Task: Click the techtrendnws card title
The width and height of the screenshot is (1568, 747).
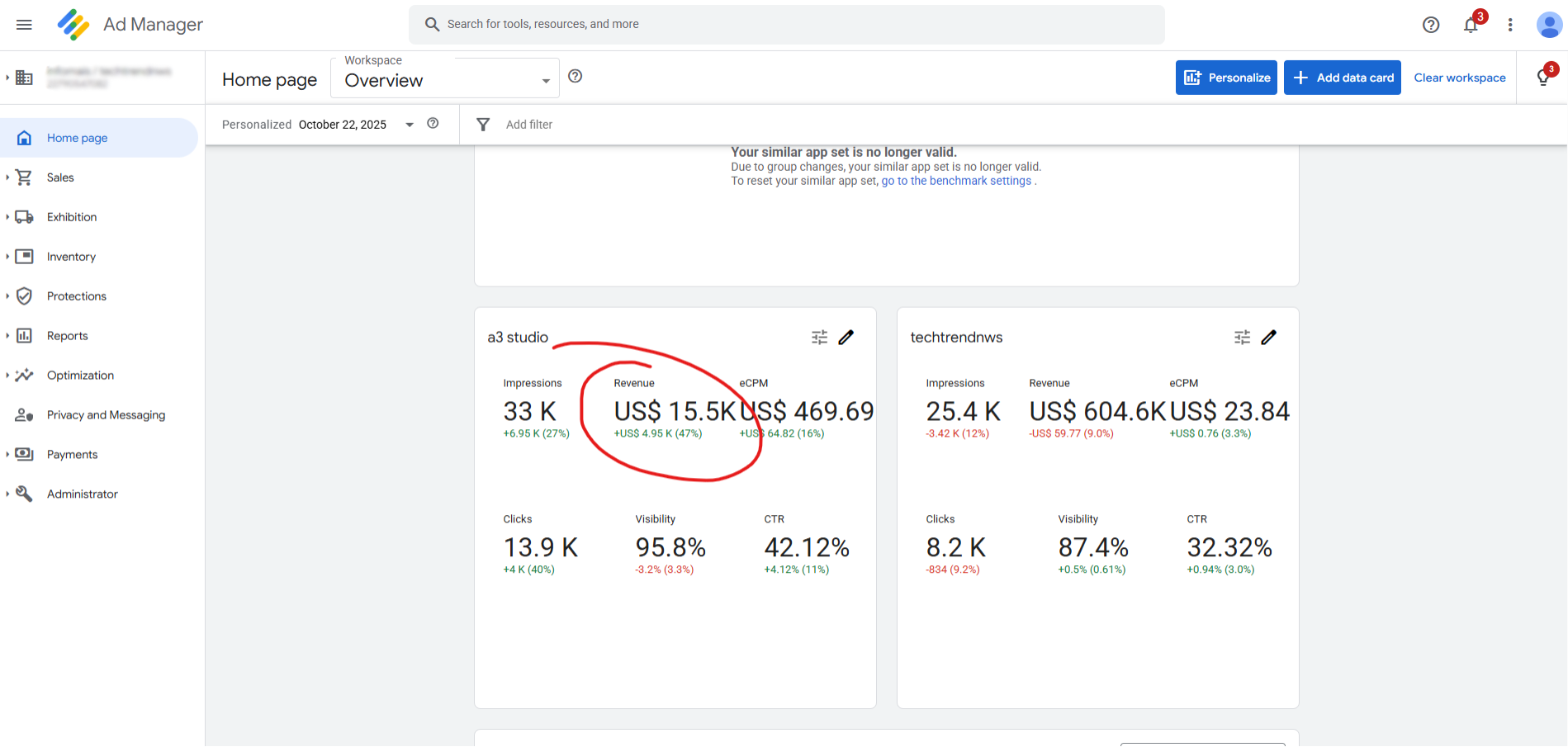Action: (956, 337)
